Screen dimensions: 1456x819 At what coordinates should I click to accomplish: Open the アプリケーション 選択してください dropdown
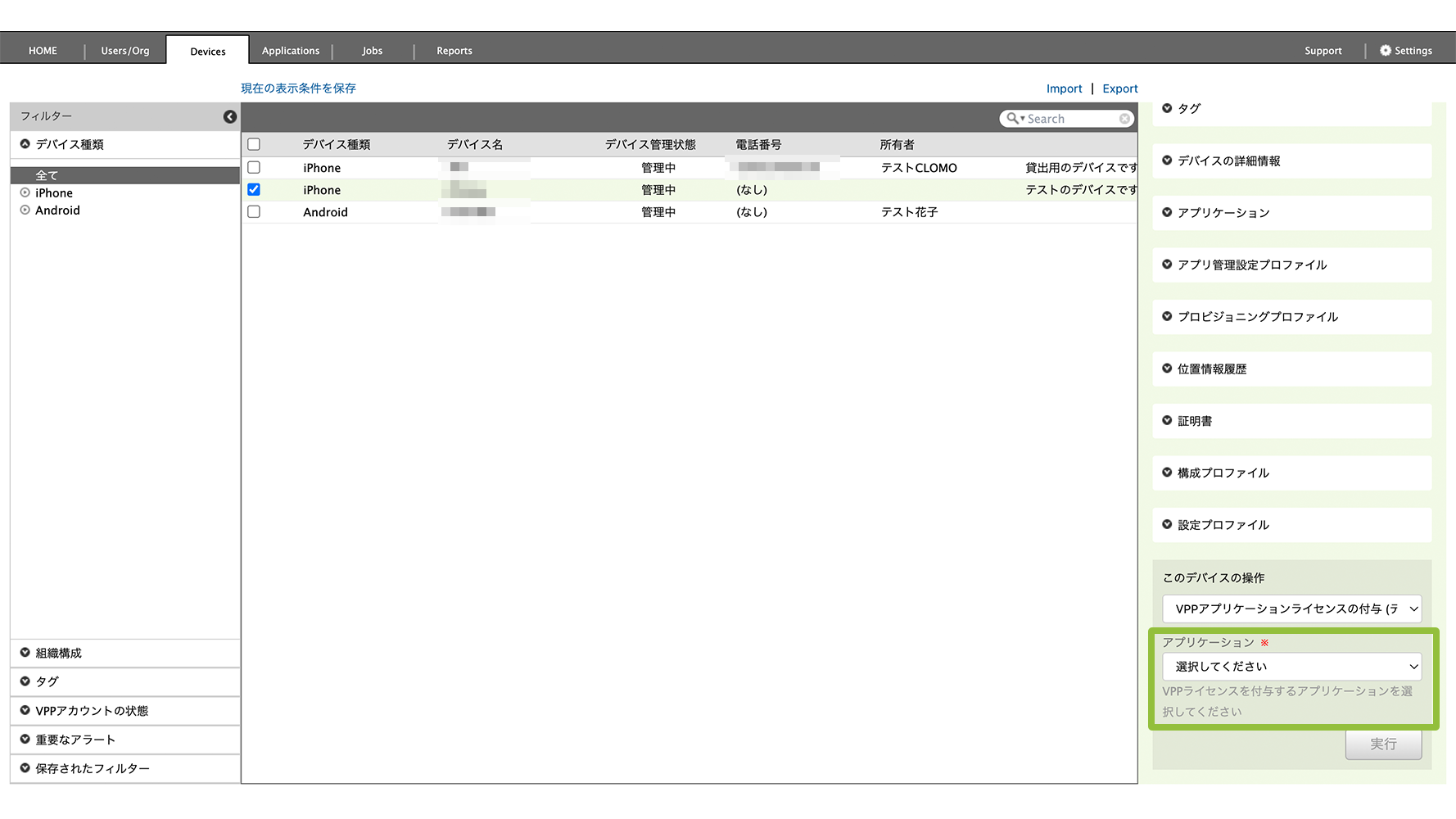point(1291,667)
